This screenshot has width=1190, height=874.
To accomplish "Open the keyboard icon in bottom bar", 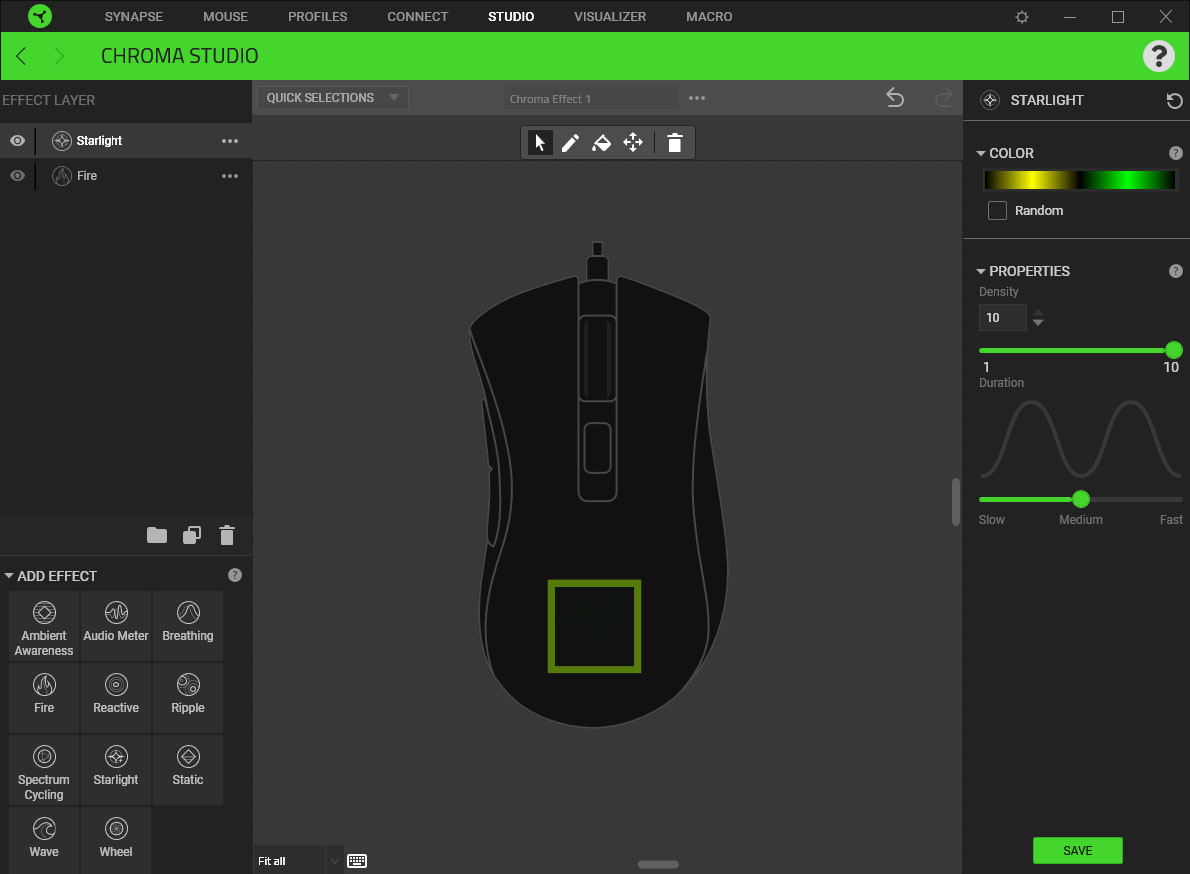I will (x=357, y=860).
